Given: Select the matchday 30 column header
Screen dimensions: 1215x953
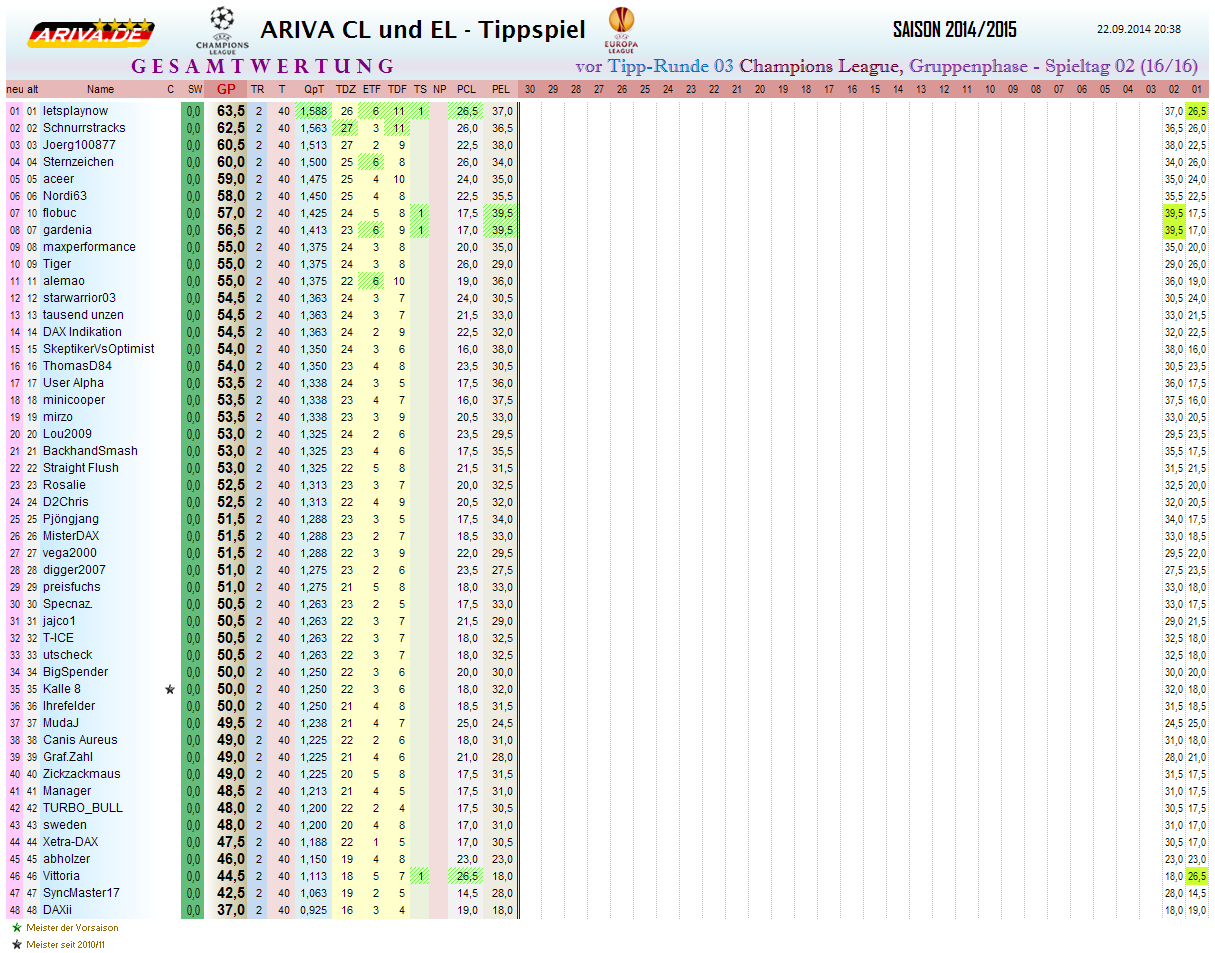Looking at the screenshot, I should pos(530,89).
